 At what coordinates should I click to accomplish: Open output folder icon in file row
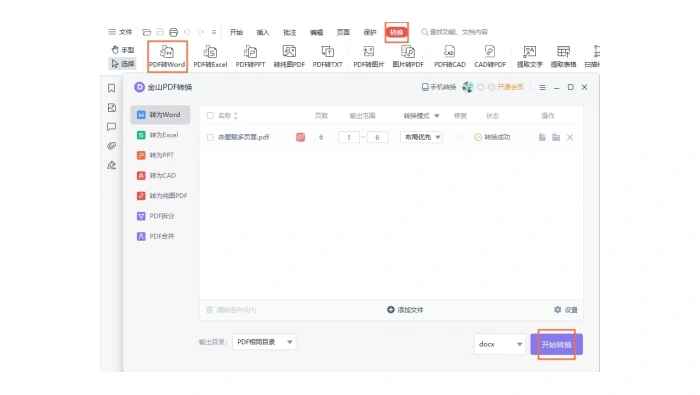pyautogui.click(x=556, y=137)
